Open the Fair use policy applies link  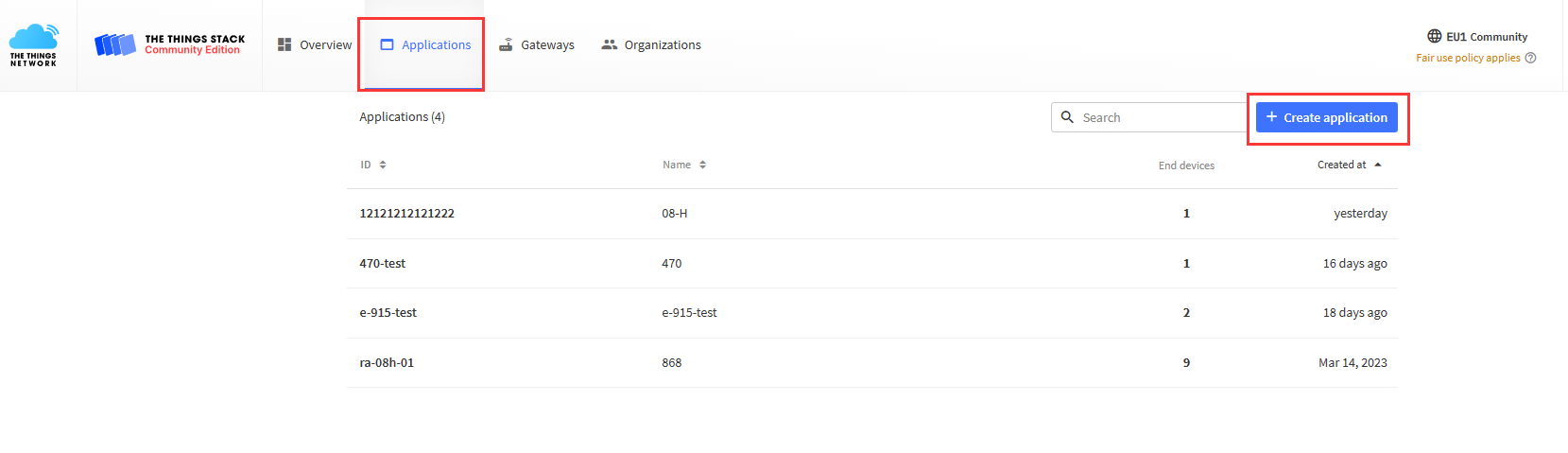tap(1468, 58)
